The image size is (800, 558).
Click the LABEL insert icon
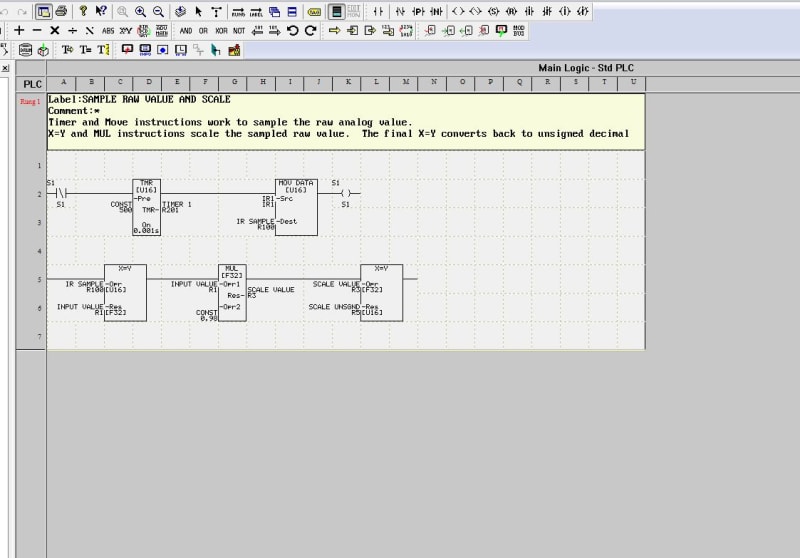pyautogui.click(x=256, y=11)
